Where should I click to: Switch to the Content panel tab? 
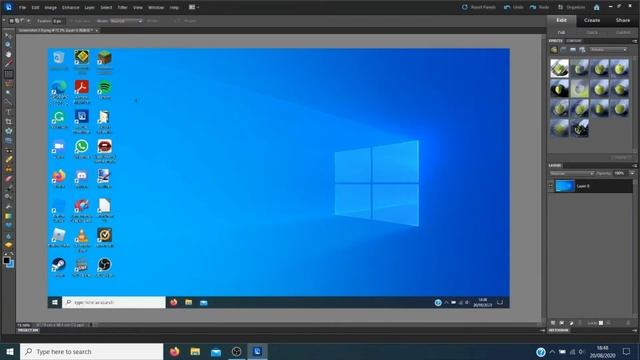click(x=574, y=41)
